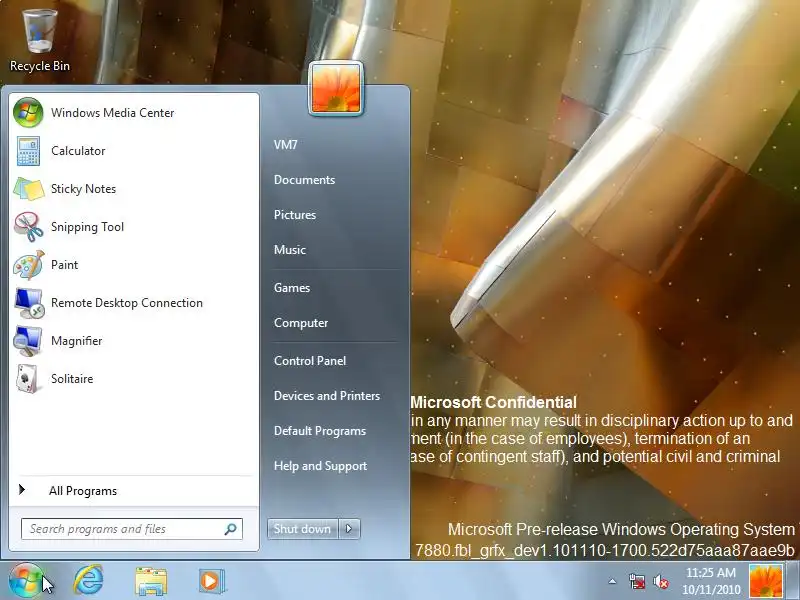Click the Snipping Tool text label

tap(87, 227)
